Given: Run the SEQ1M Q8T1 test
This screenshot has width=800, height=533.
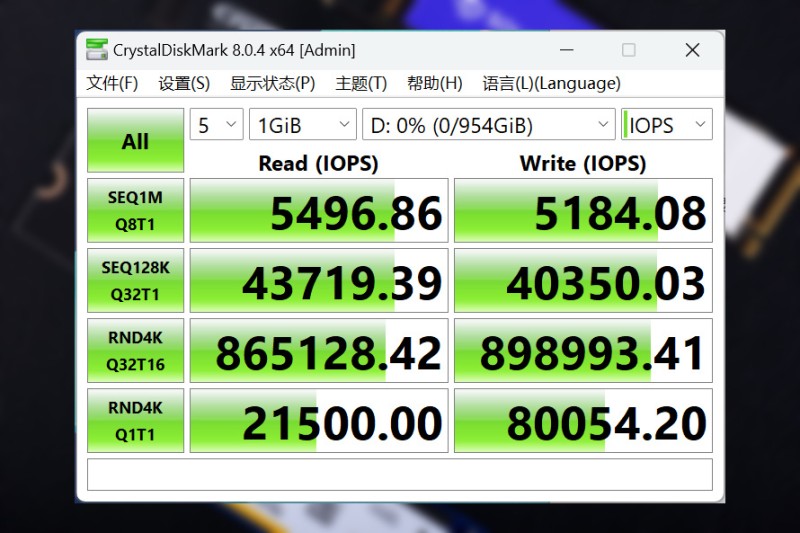Looking at the screenshot, I should click(135, 210).
